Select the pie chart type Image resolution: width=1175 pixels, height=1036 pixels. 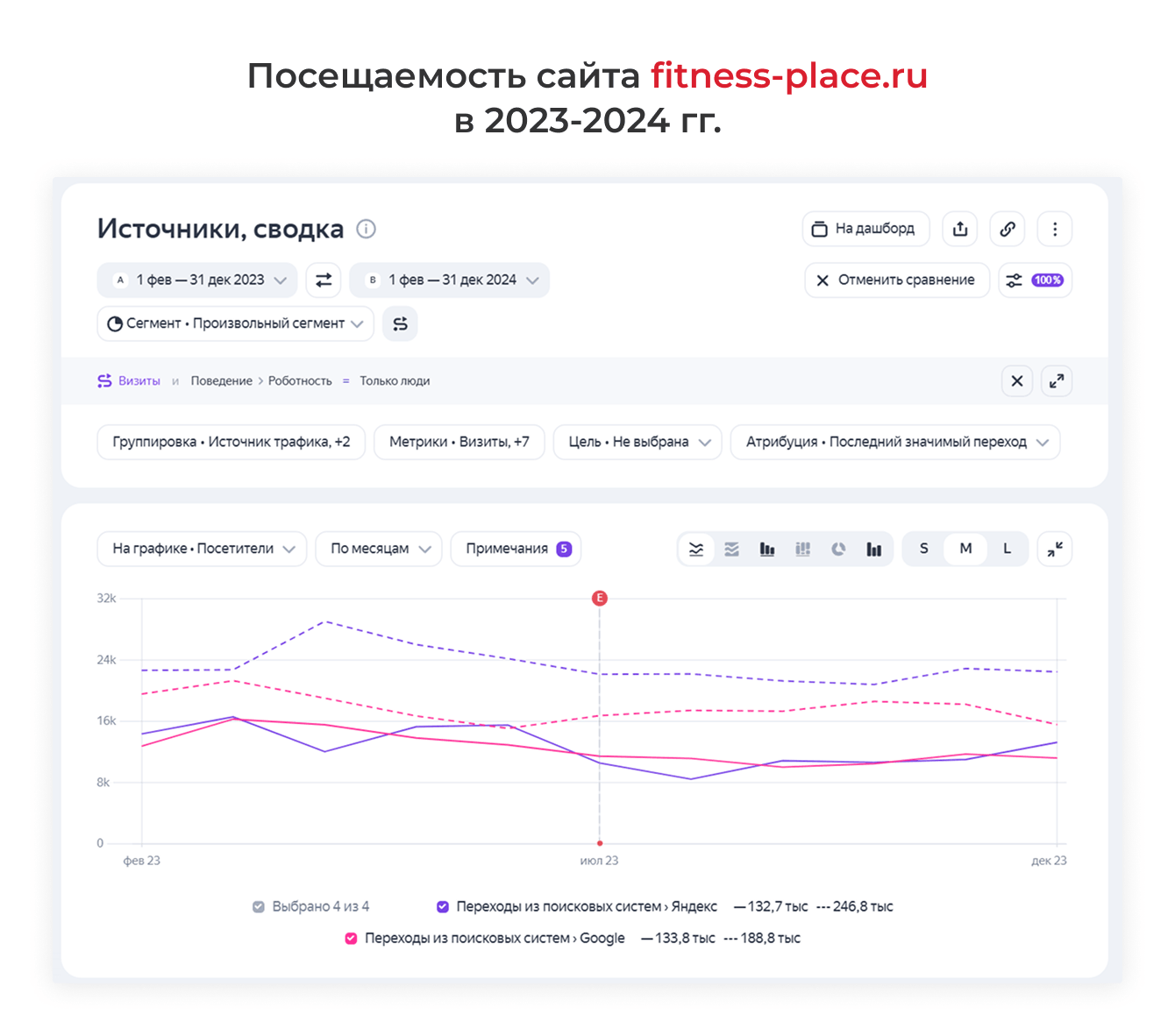[839, 549]
